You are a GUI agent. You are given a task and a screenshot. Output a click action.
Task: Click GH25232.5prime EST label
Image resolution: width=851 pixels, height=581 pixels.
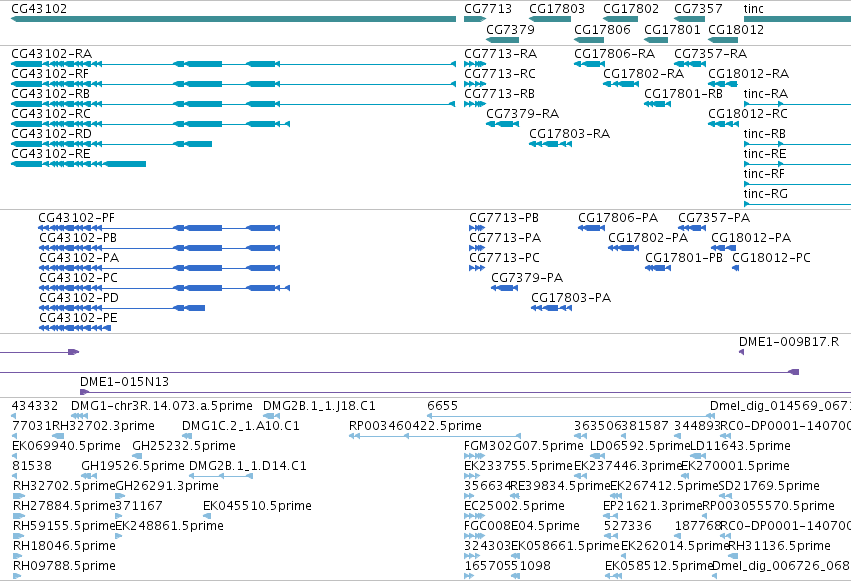[184, 446]
